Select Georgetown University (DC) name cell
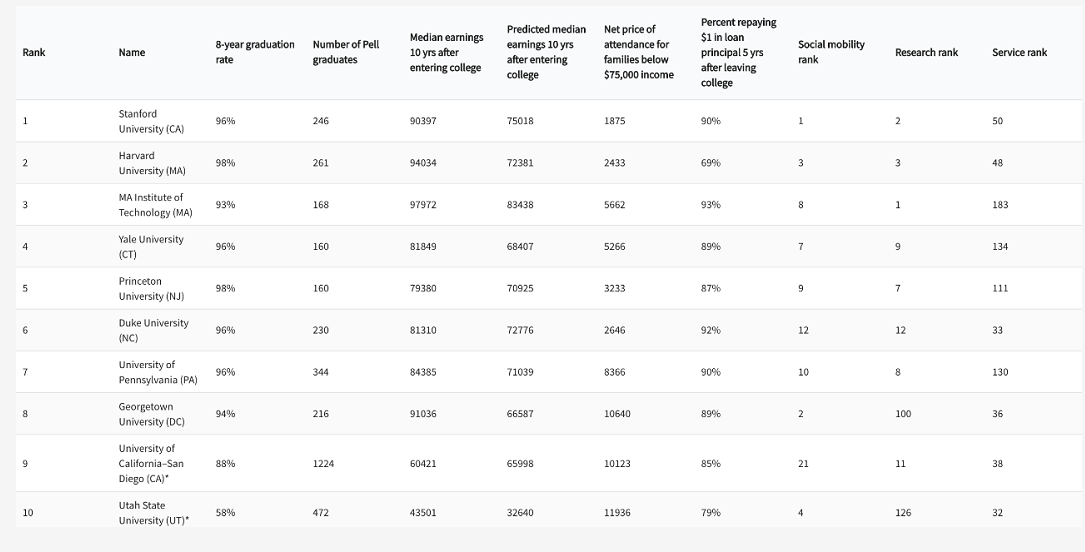The image size is (1085, 552). point(152,414)
